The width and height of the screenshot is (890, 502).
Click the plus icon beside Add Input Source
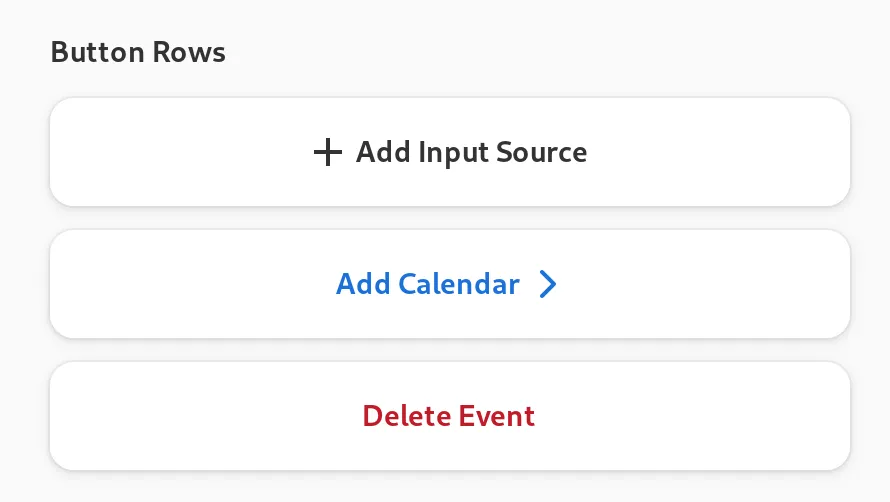327,153
